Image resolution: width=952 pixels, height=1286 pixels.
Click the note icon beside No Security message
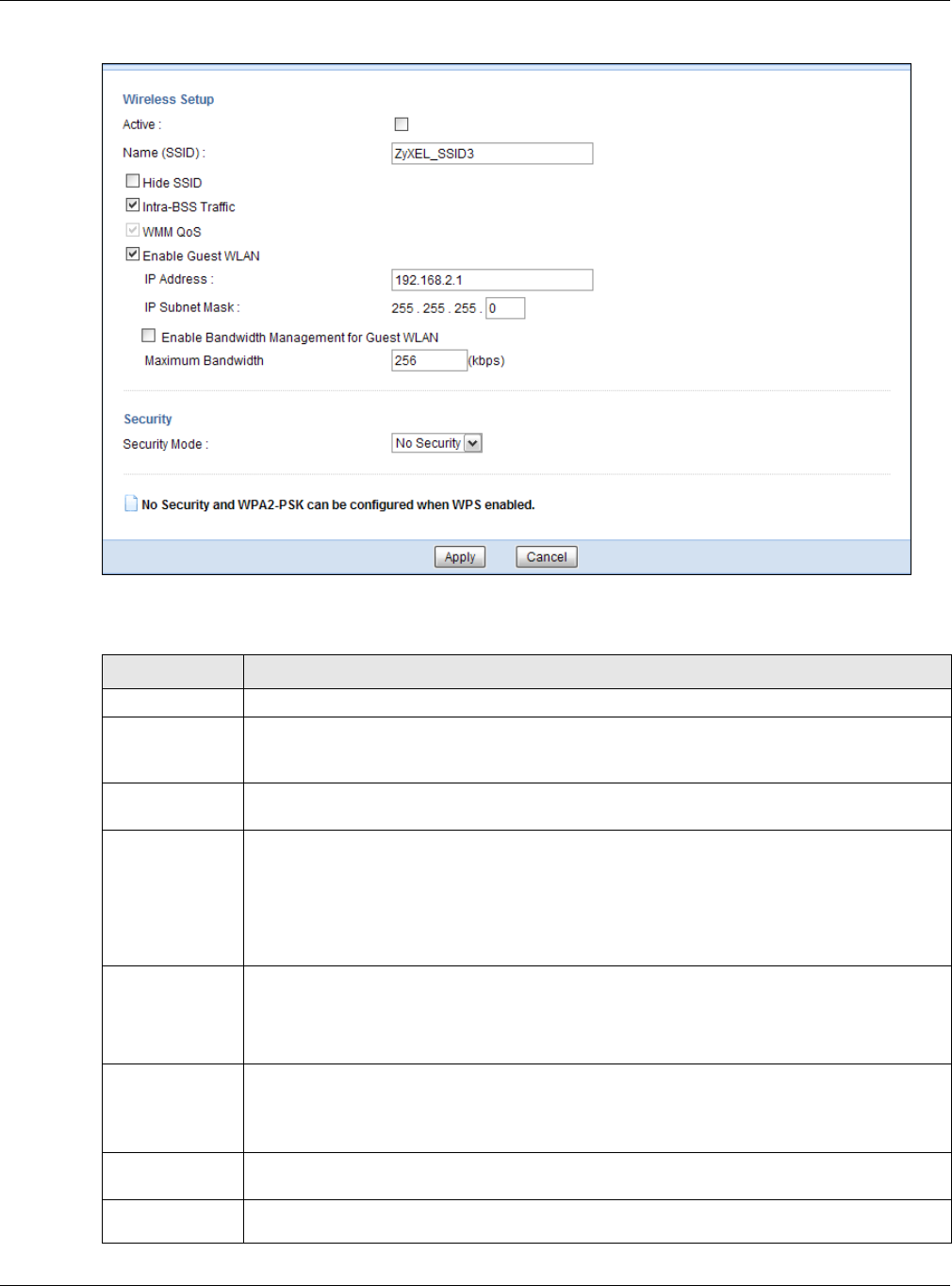tap(131, 504)
